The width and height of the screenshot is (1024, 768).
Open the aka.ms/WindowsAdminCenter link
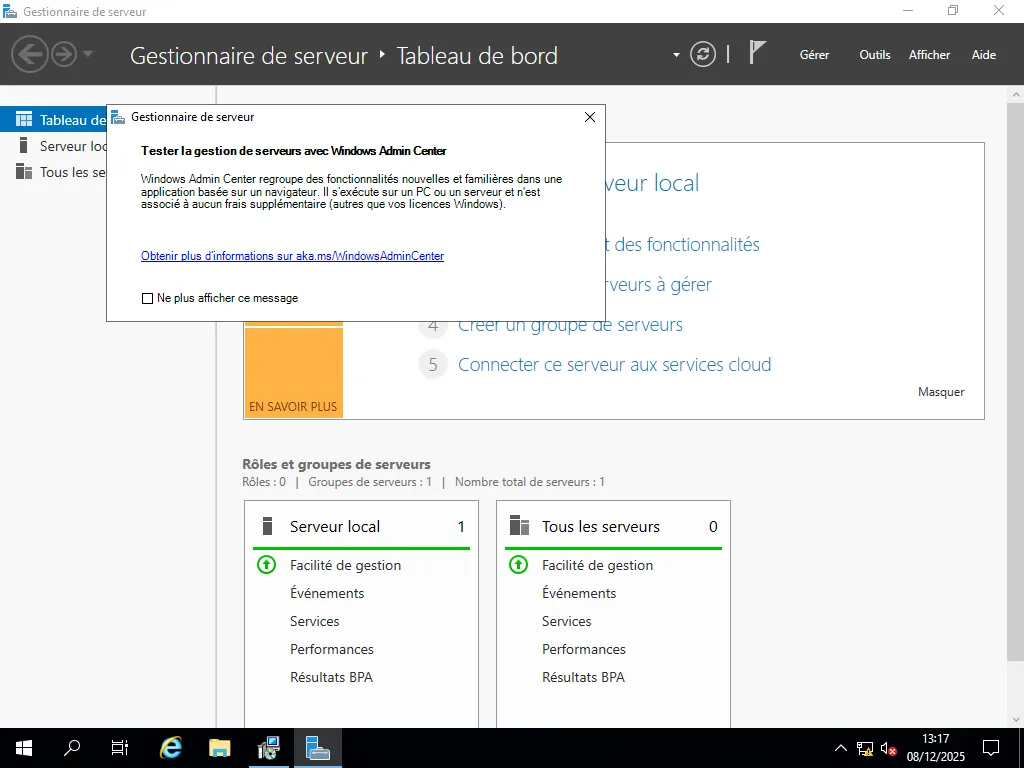(293, 256)
